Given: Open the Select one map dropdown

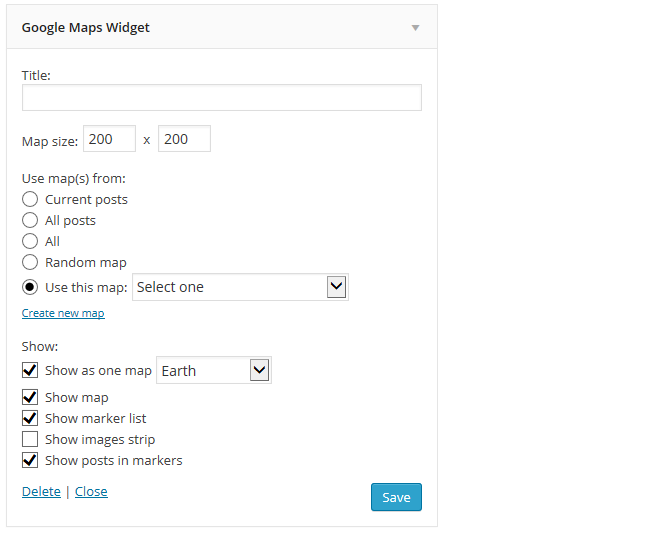Looking at the screenshot, I should click(240, 287).
